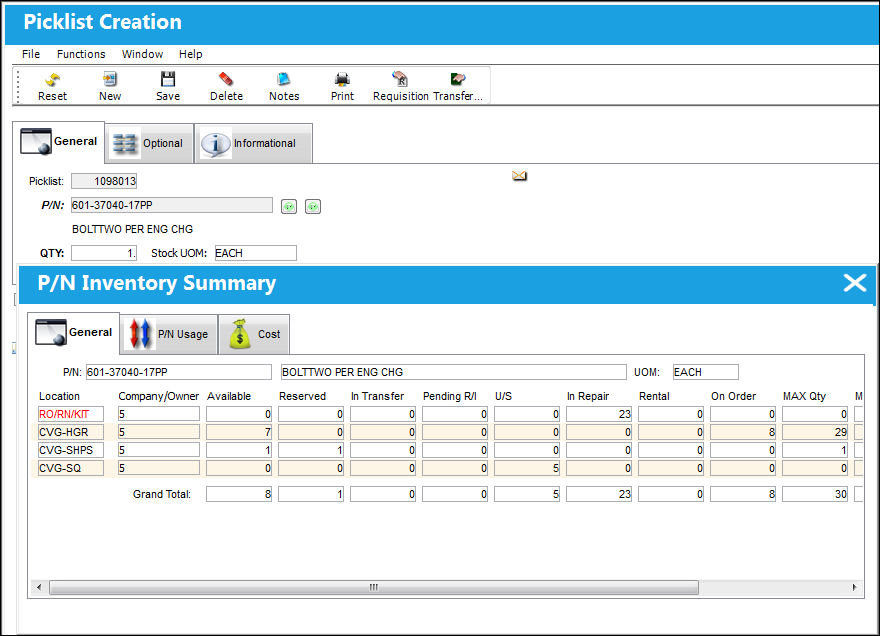This screenshot has height=636, width=880.
Task: Switch to the Informational tab
Action: [253, 144]
